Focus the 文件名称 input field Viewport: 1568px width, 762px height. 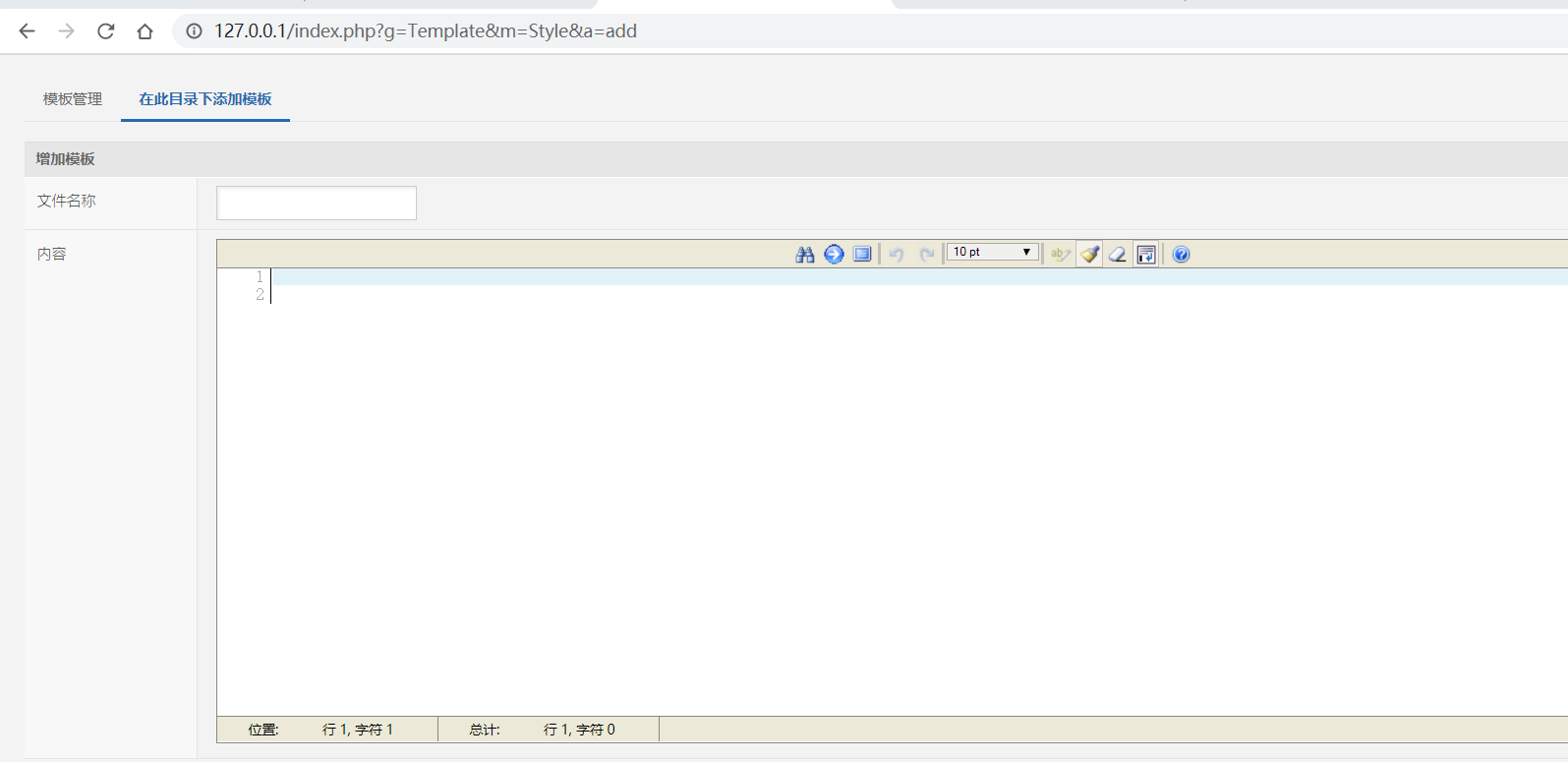(317, 204)
